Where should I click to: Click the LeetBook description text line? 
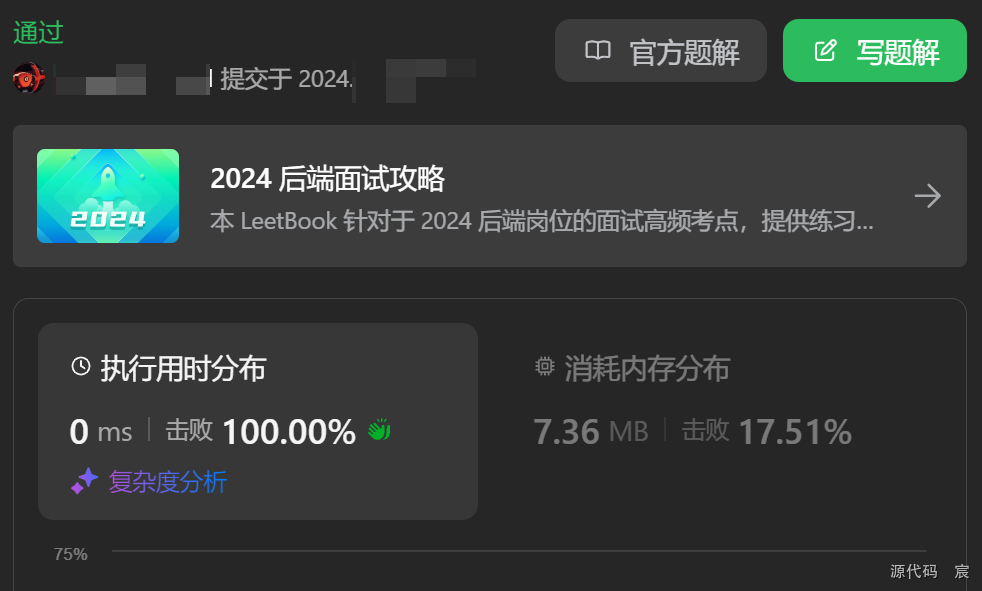(x=542, y=221)
